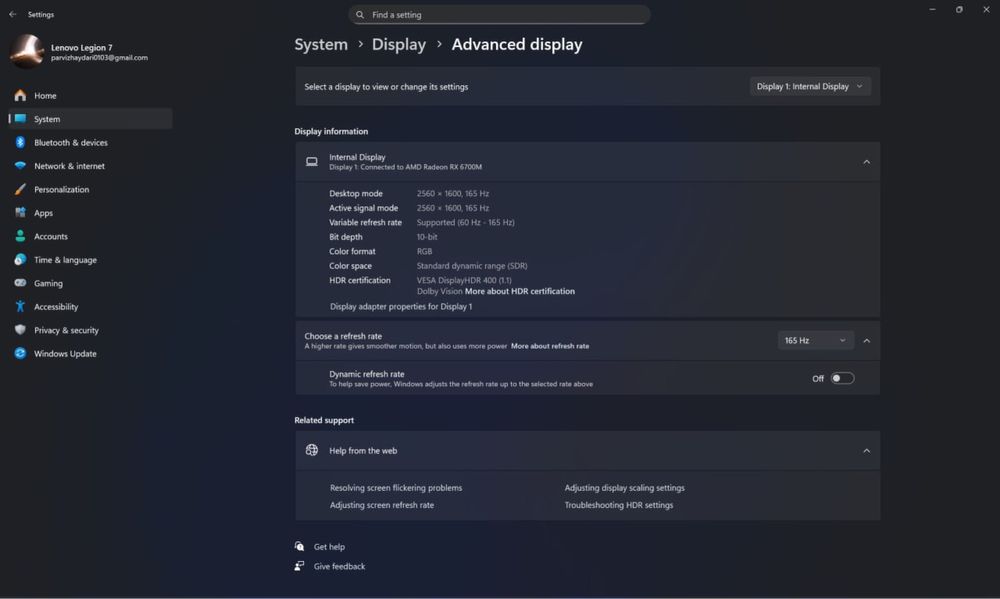Click the laptop icon beside Internal Display
Screen dimensions: 1000x599
pyautogui.click(x=312, y=162)
